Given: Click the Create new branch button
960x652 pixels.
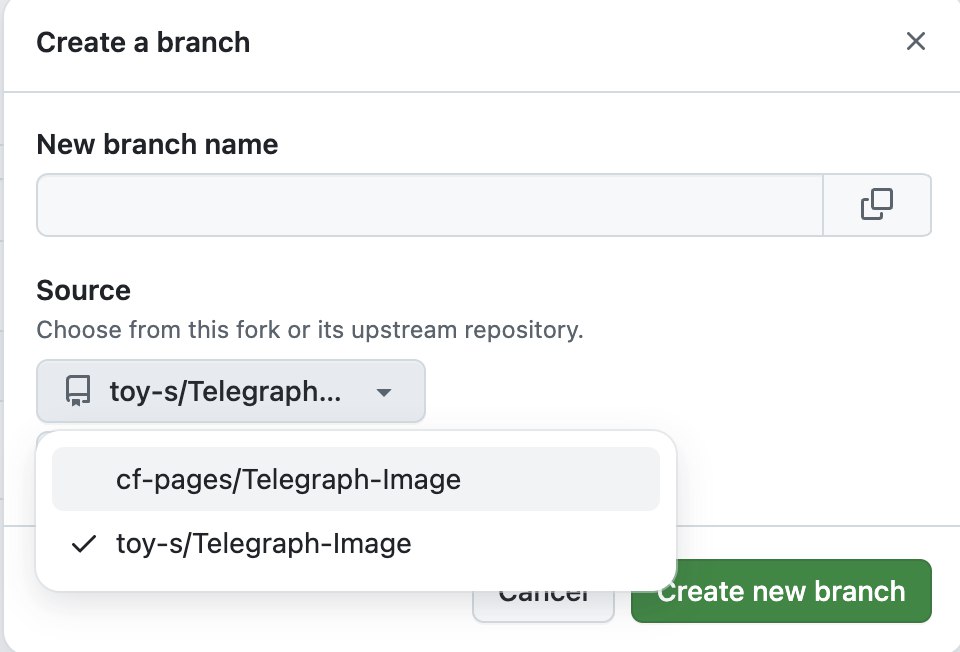Looking at the screenshot, I should (781, 591).
